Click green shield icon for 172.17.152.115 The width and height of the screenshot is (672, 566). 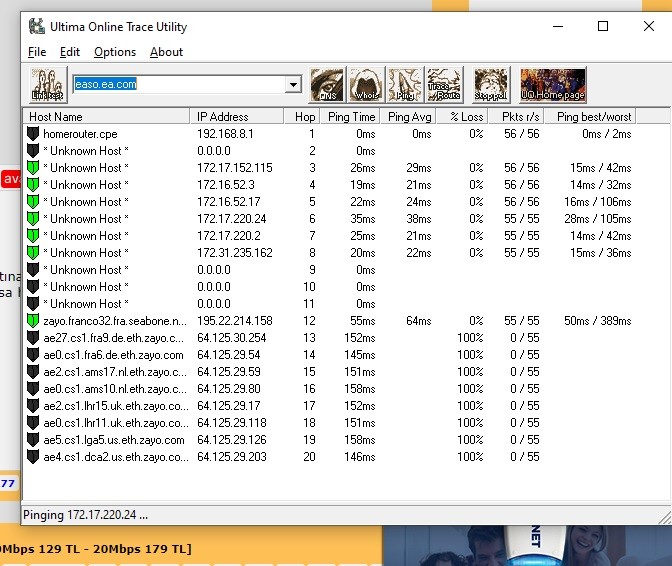(x=33, y=168)
